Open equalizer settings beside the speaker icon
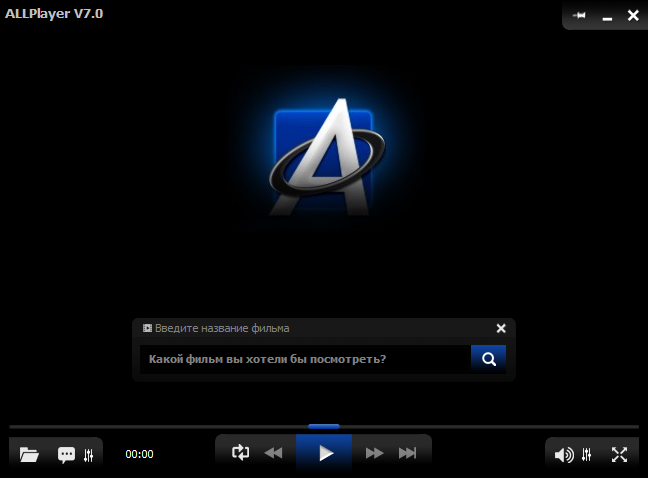The width and height of the screenshot is (648, 478). (x=587, y=454)
